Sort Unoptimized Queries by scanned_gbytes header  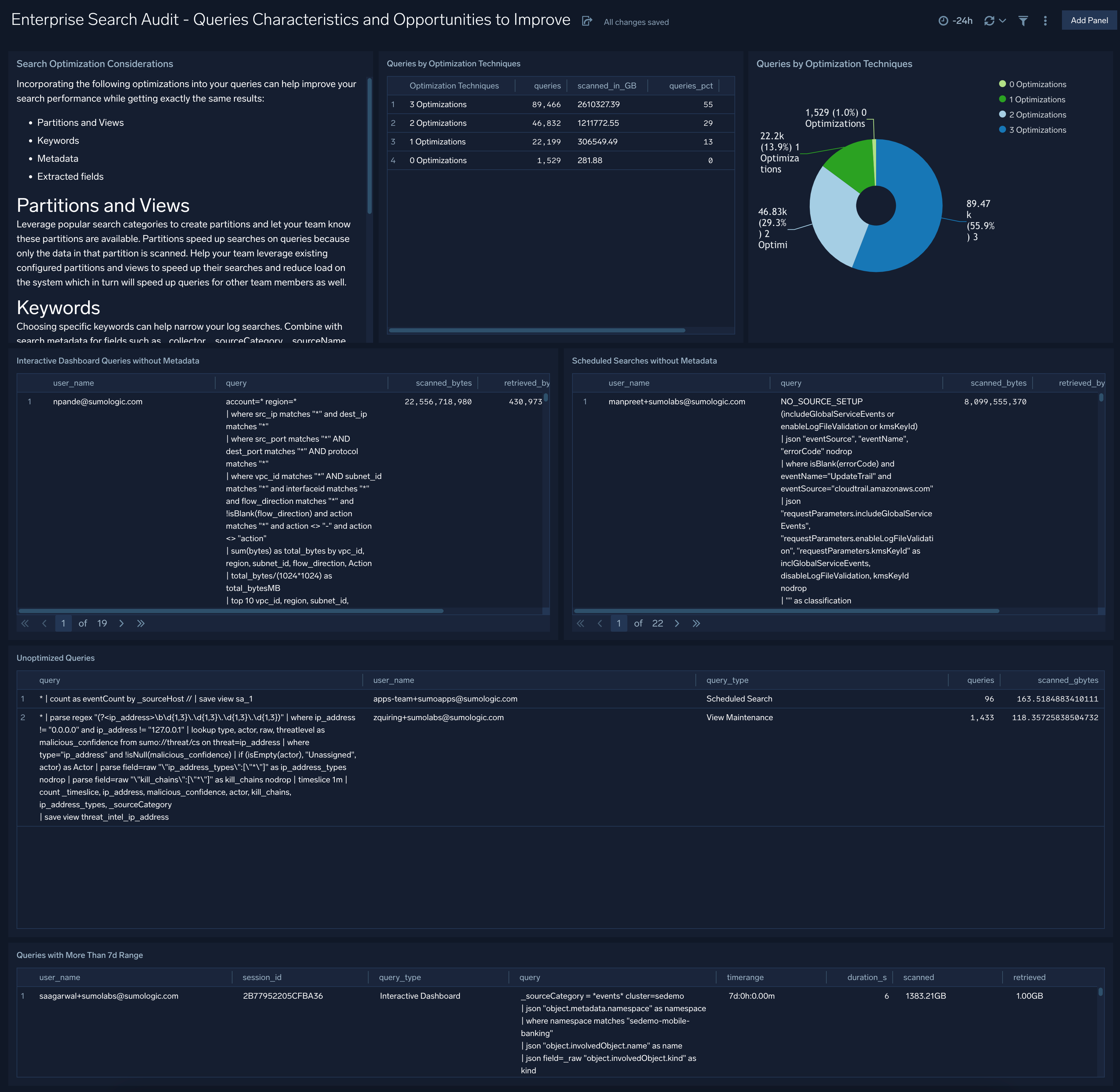coord(1068,680)
